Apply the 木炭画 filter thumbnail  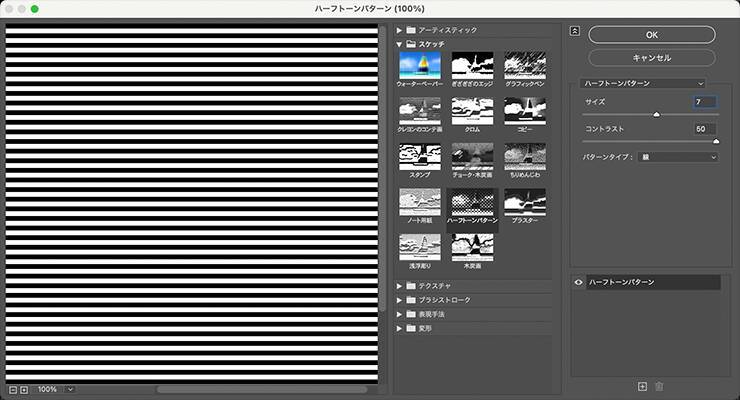(472, 247)
